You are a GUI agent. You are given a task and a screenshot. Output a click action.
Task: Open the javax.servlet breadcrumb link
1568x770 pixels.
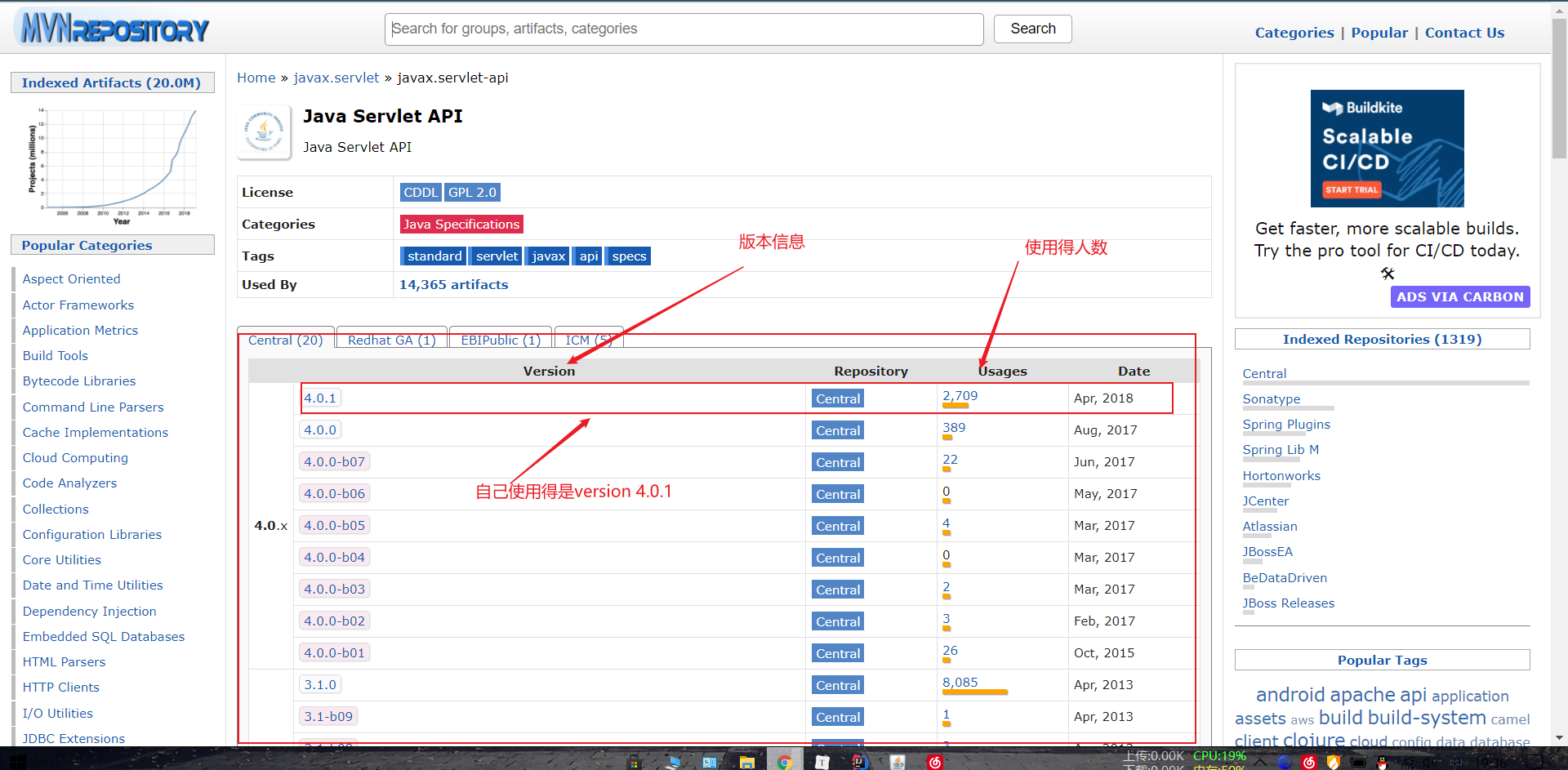(x=336, y=78)
